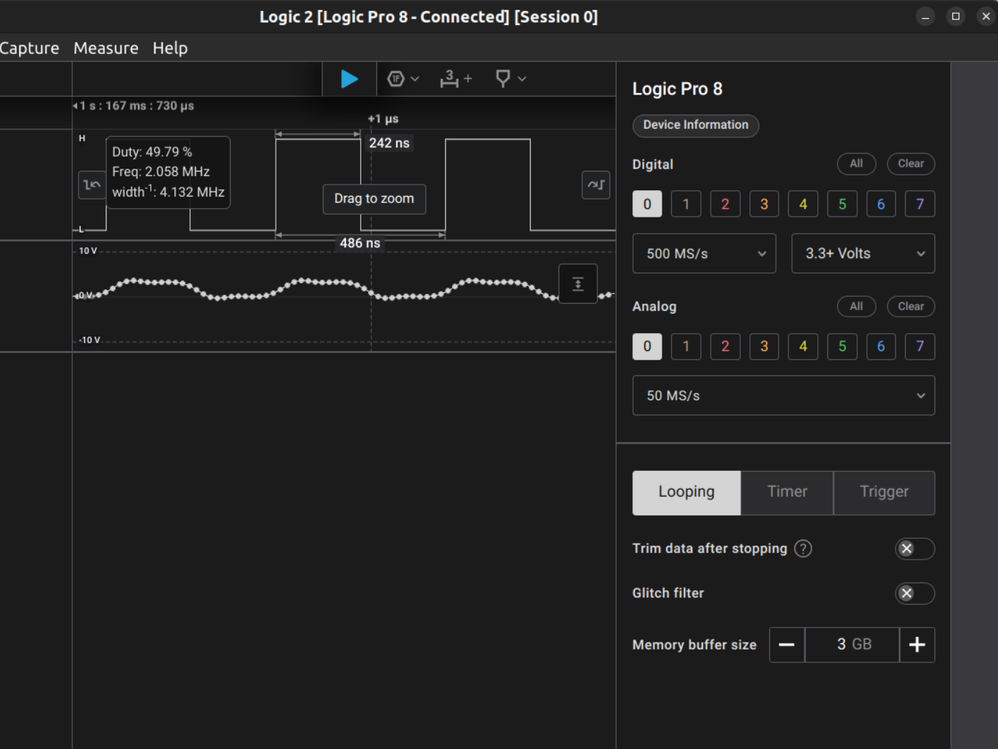Switch to the Trigger capture mode tab
This screenshot has width=998, height=749.
pyautogui.click(x=884, y=492)
